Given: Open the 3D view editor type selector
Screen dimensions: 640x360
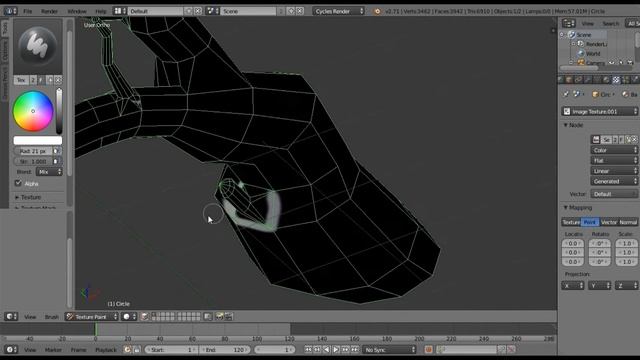Looking at the screenshot, I should (x=11, y=316).
